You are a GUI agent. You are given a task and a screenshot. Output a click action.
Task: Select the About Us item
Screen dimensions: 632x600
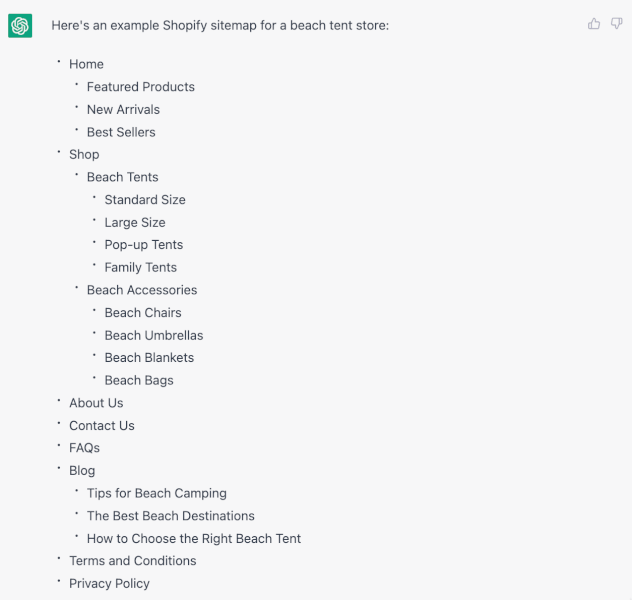(x=96, y=403)
